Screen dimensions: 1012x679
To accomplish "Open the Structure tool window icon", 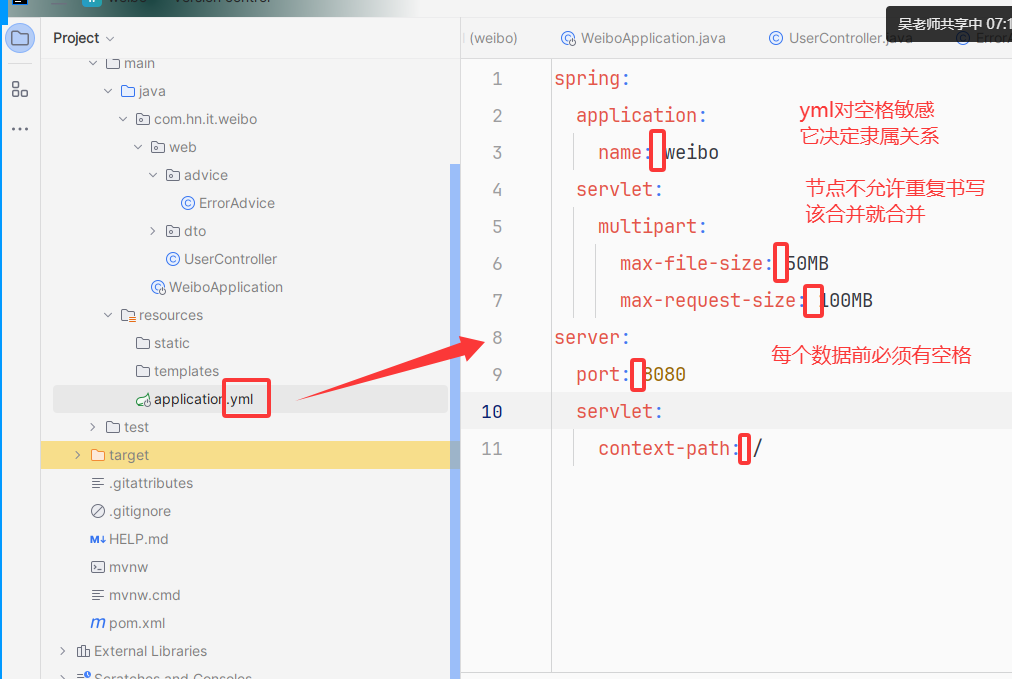I will [x=20, y=89].
